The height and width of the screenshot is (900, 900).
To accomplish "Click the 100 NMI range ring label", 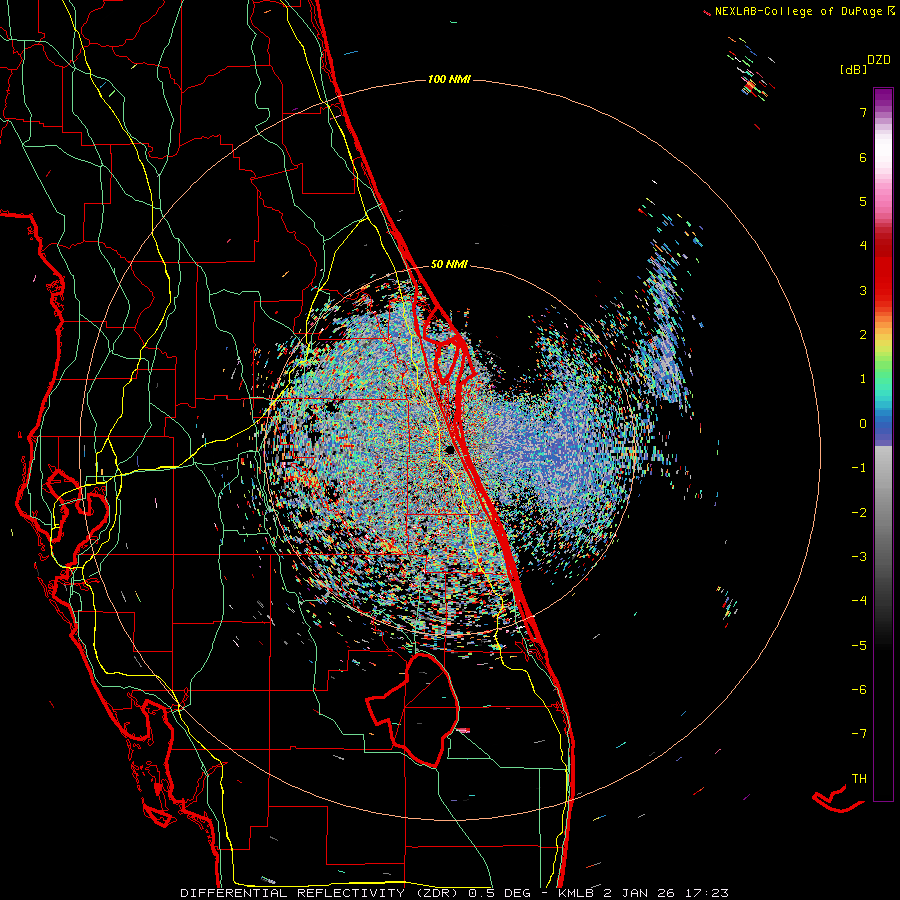I will (x=449, y=79).
